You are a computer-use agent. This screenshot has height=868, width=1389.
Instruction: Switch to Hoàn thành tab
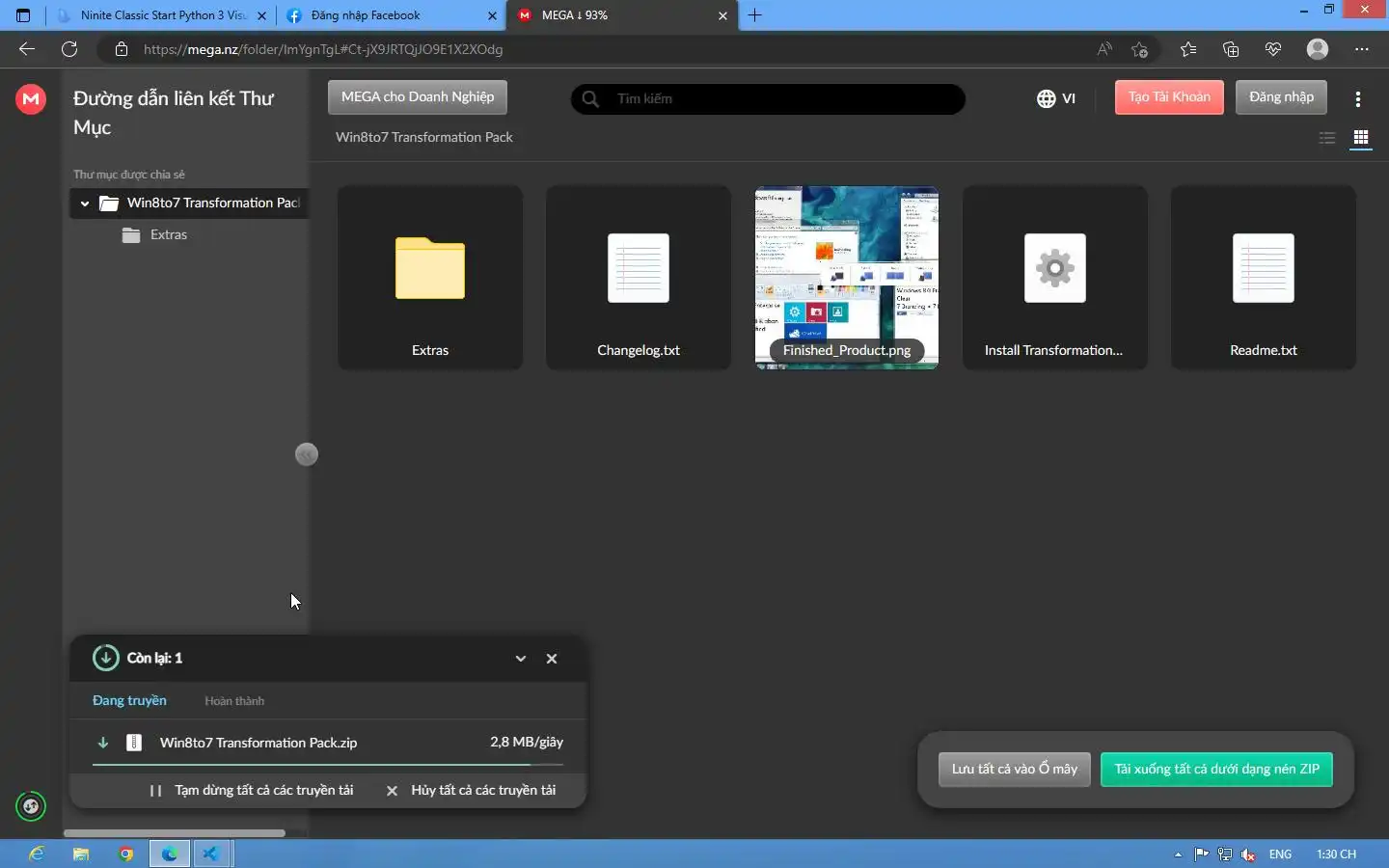(x=234, y=701)
